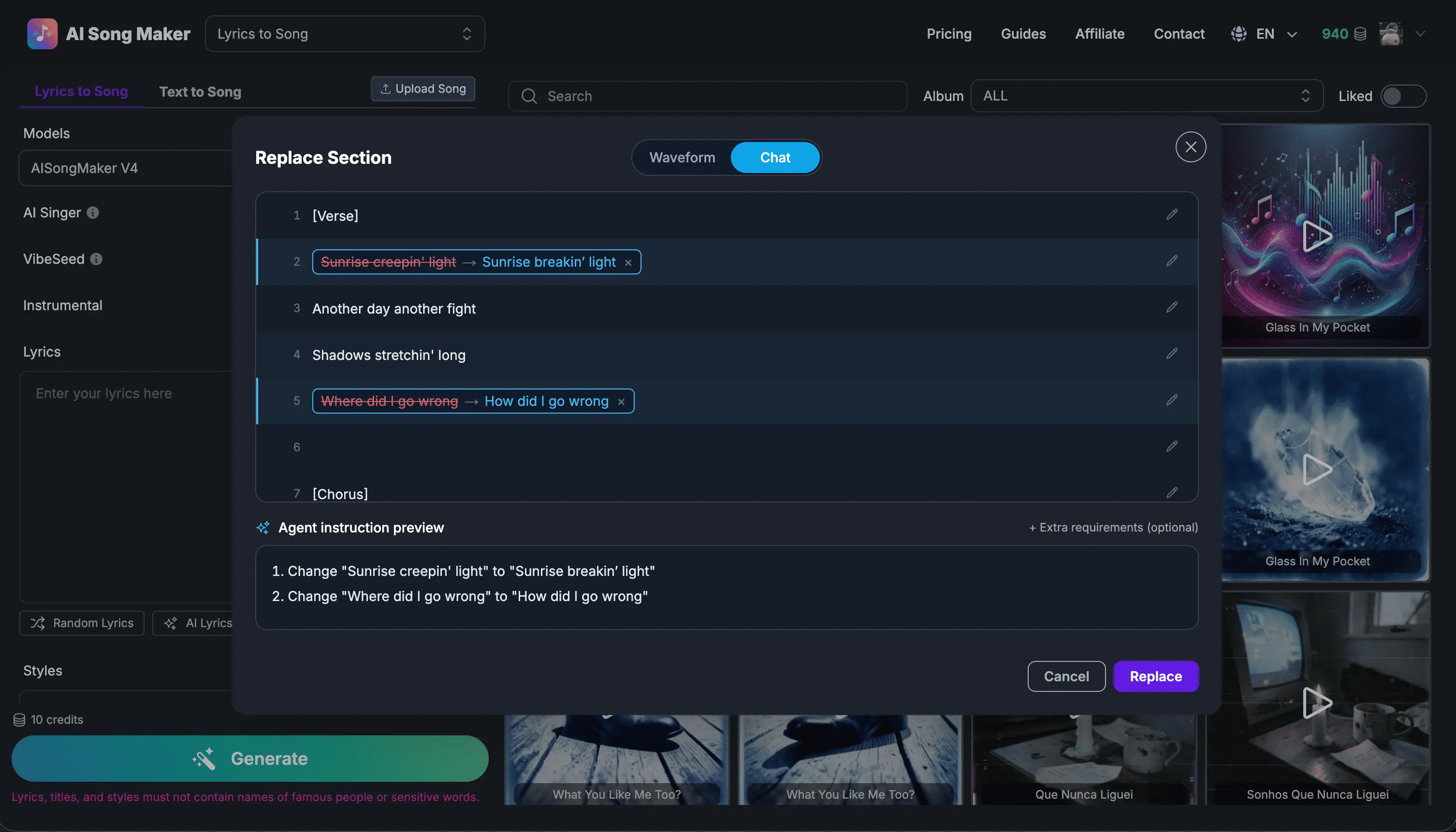Click the VibeSeed info icon
This screenshot has width=1456, height=832.
pos(96,259)
